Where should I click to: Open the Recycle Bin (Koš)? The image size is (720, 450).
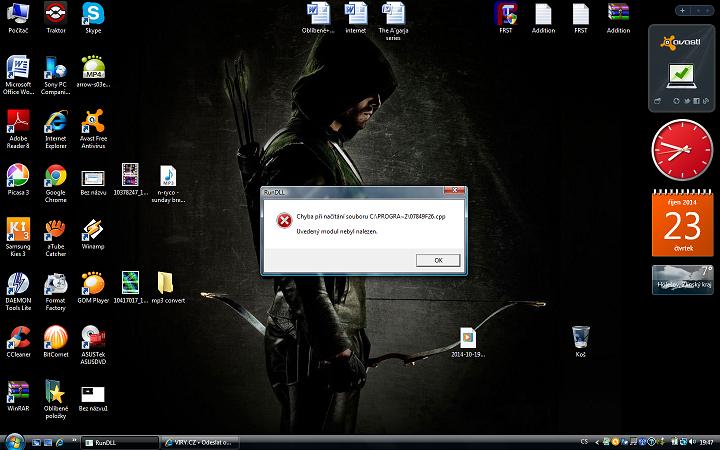(579, 336)
